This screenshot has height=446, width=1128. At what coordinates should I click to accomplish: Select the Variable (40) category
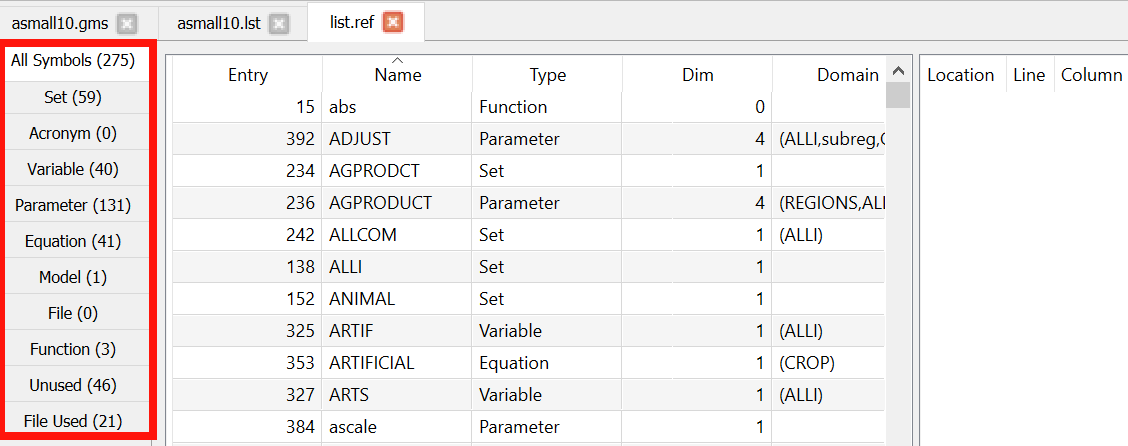pos(73,169)
